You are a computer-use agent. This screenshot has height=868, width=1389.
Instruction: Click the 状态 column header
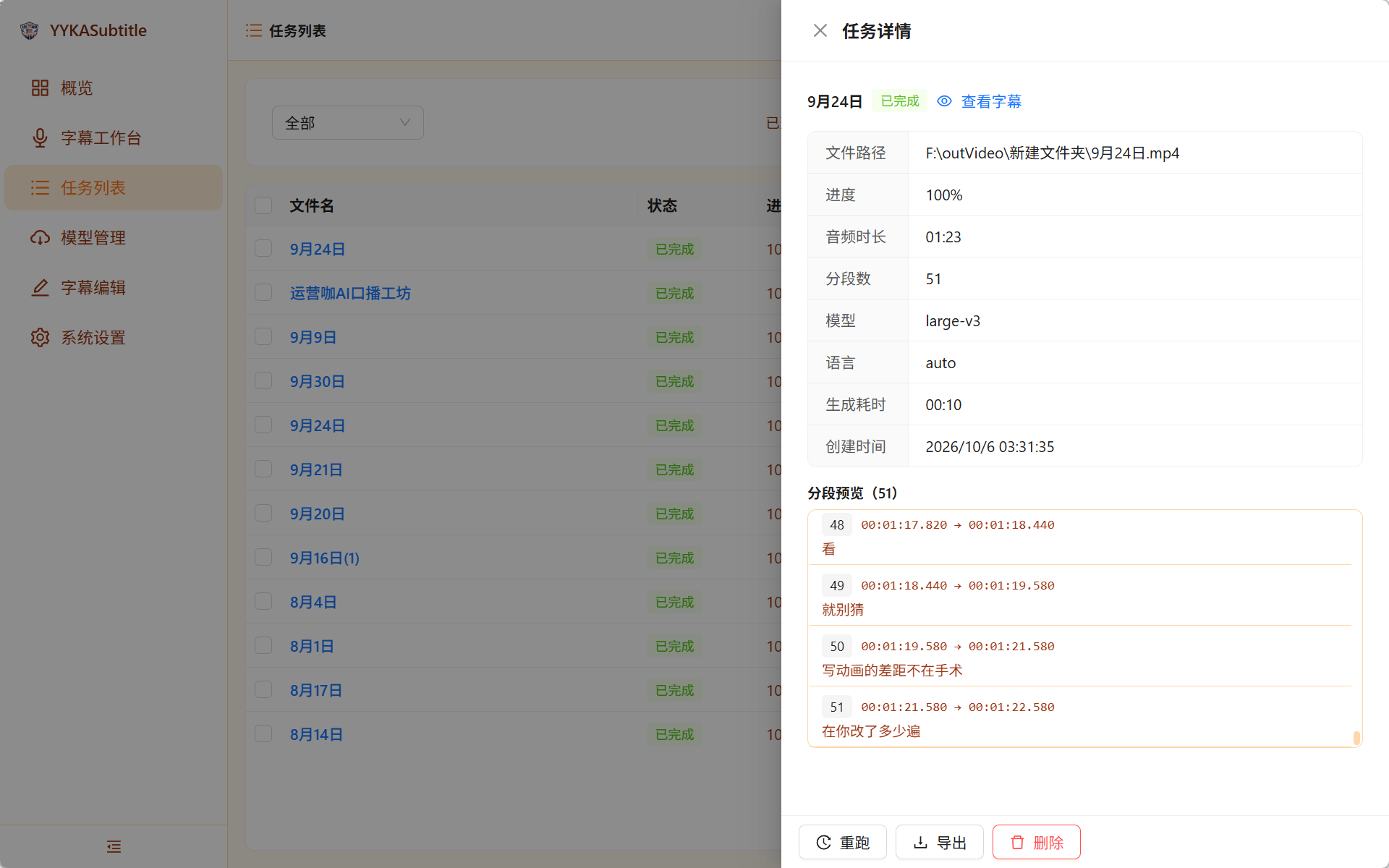662,205
